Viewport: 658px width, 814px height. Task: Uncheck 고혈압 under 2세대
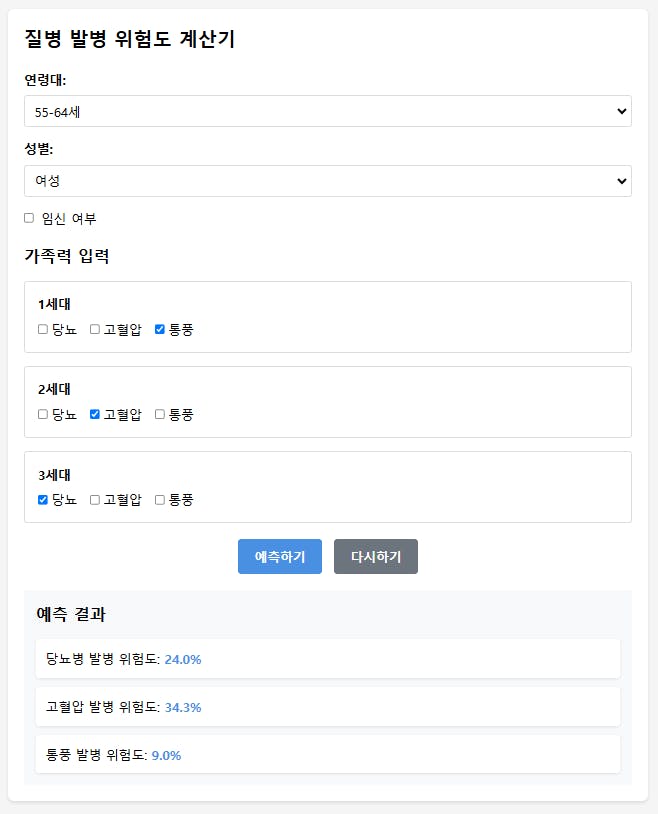pyautogui.click(x=95, y=414)
